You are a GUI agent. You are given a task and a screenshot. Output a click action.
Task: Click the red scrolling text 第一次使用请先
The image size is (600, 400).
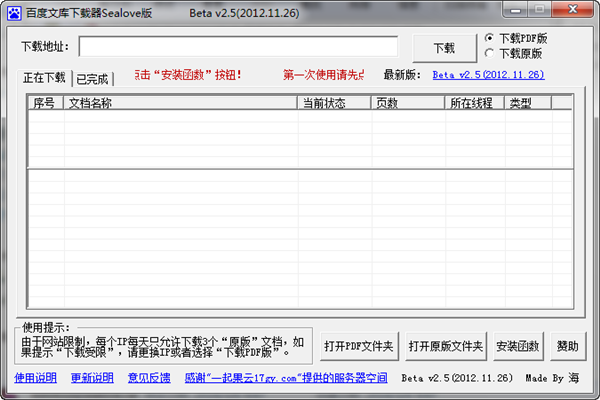point(323,75)
